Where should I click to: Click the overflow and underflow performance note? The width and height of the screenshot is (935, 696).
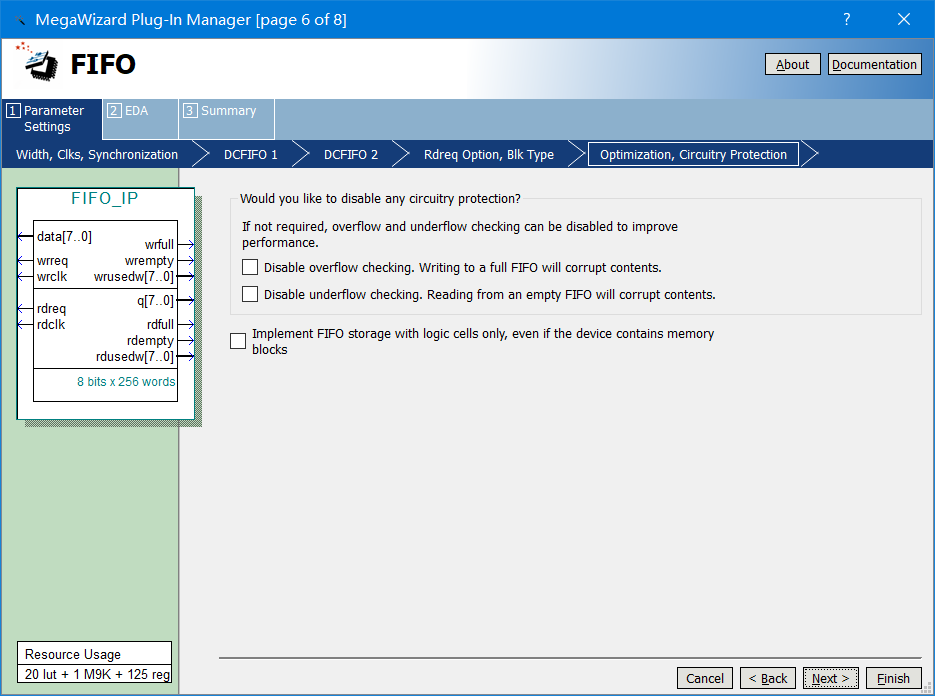pyautogui.click(x=460, y=234)
